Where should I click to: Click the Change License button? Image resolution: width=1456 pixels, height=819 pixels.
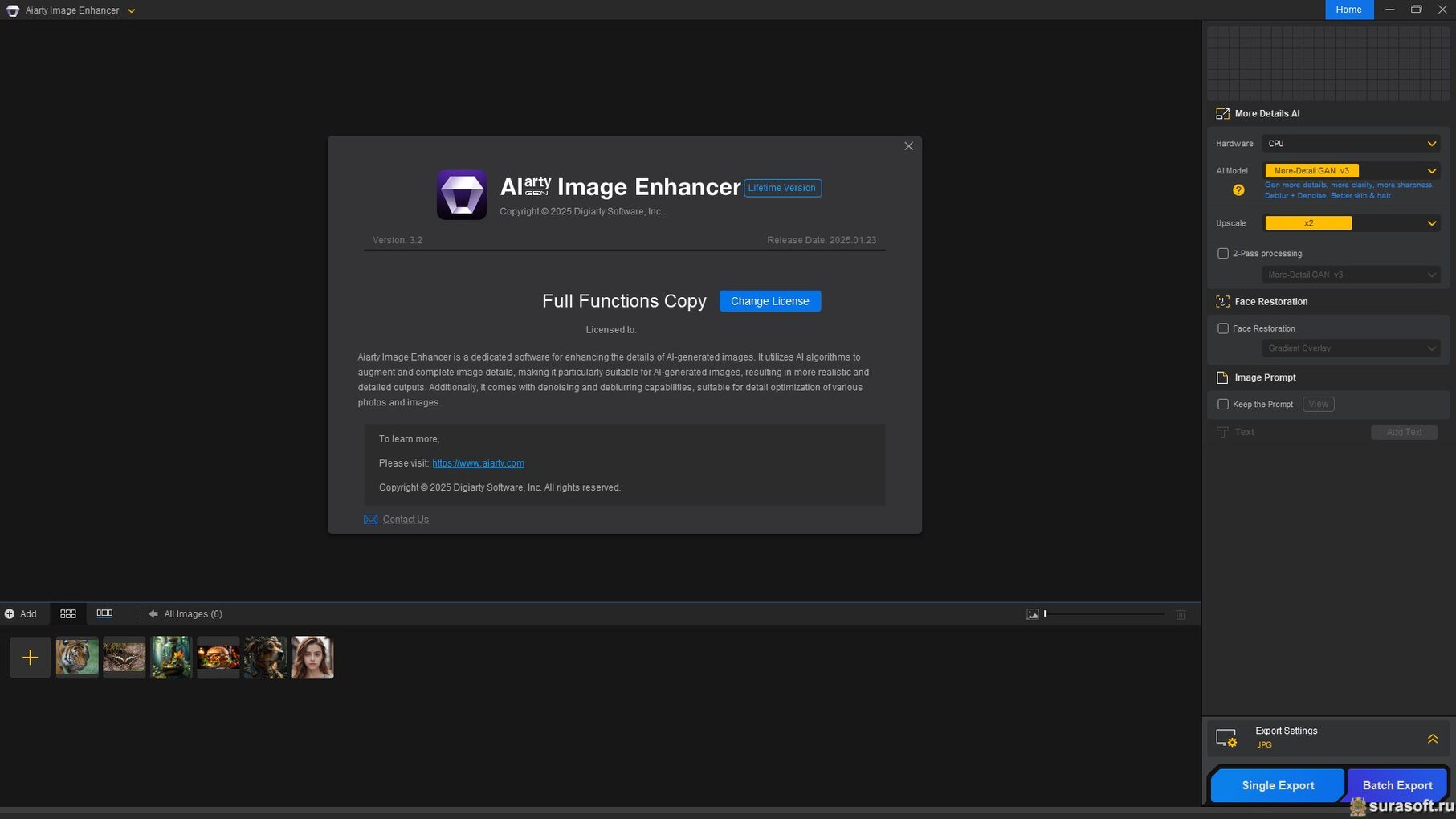769,301
